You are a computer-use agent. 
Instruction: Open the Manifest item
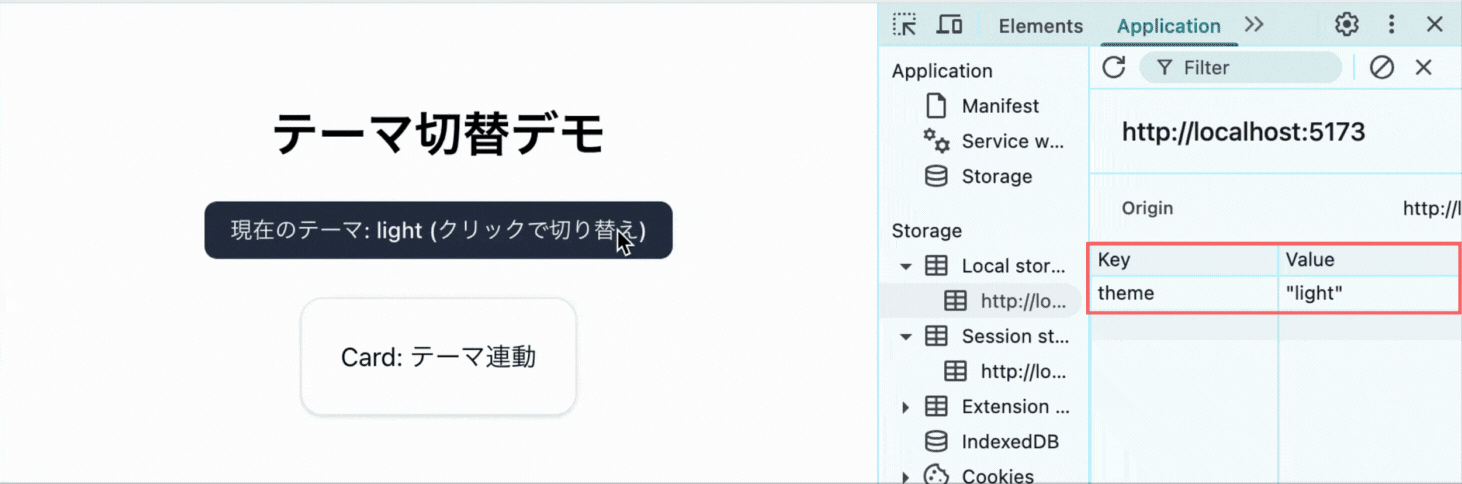click(999, 106)
